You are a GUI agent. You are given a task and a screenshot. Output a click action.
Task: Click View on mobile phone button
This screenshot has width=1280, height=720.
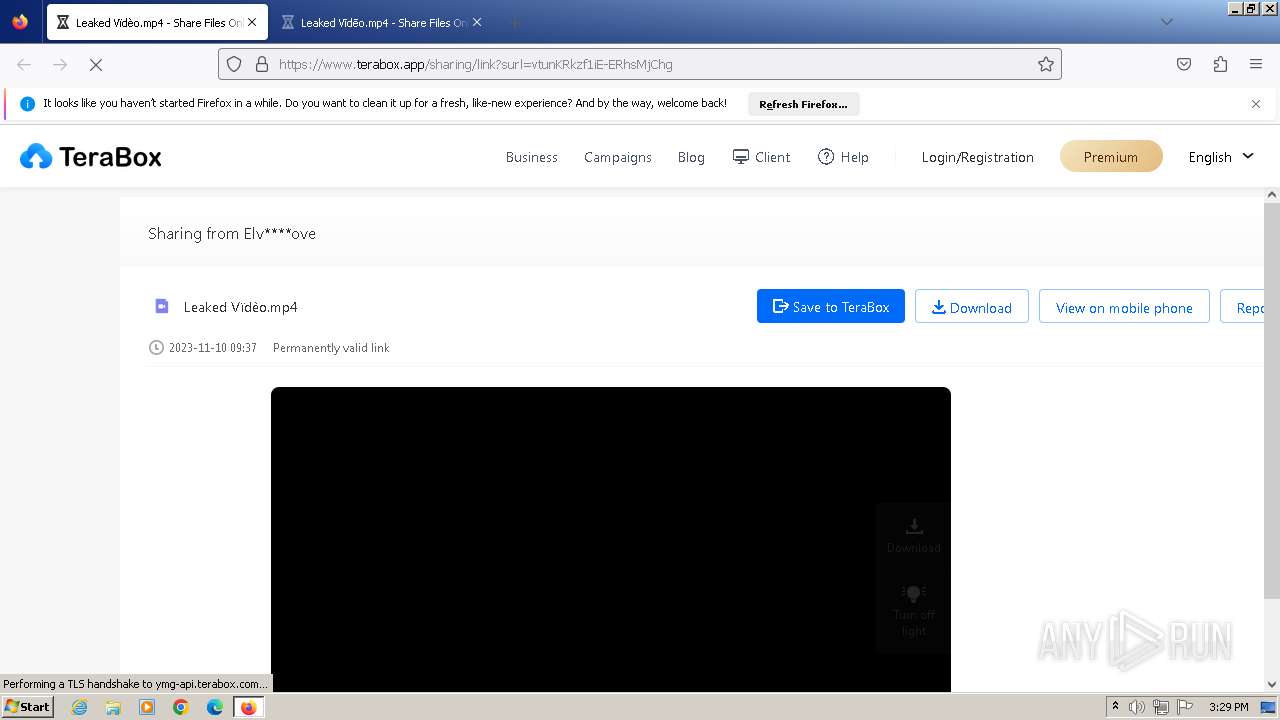coord(1124,307)
